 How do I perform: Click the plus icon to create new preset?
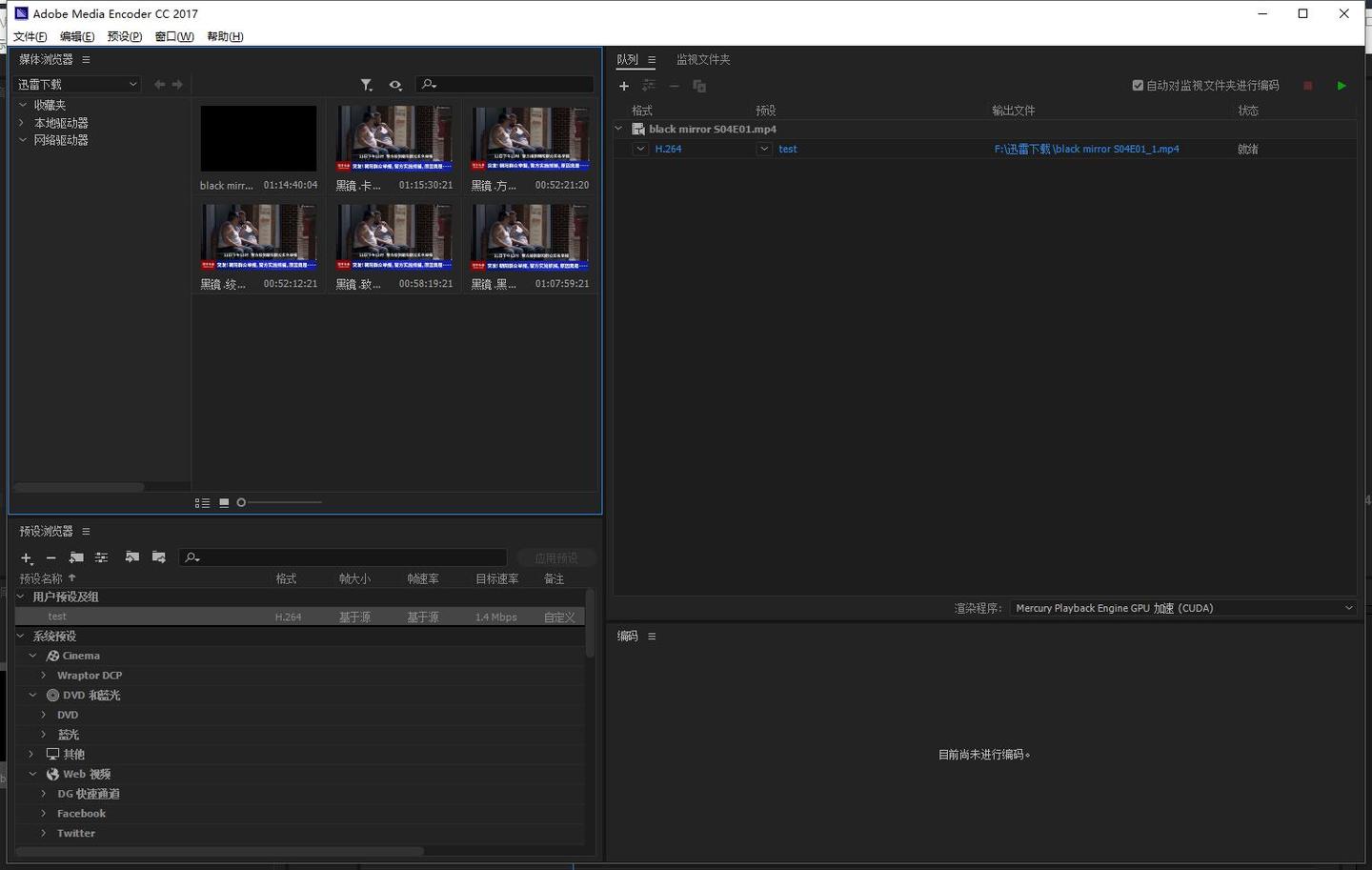[27, 557]
